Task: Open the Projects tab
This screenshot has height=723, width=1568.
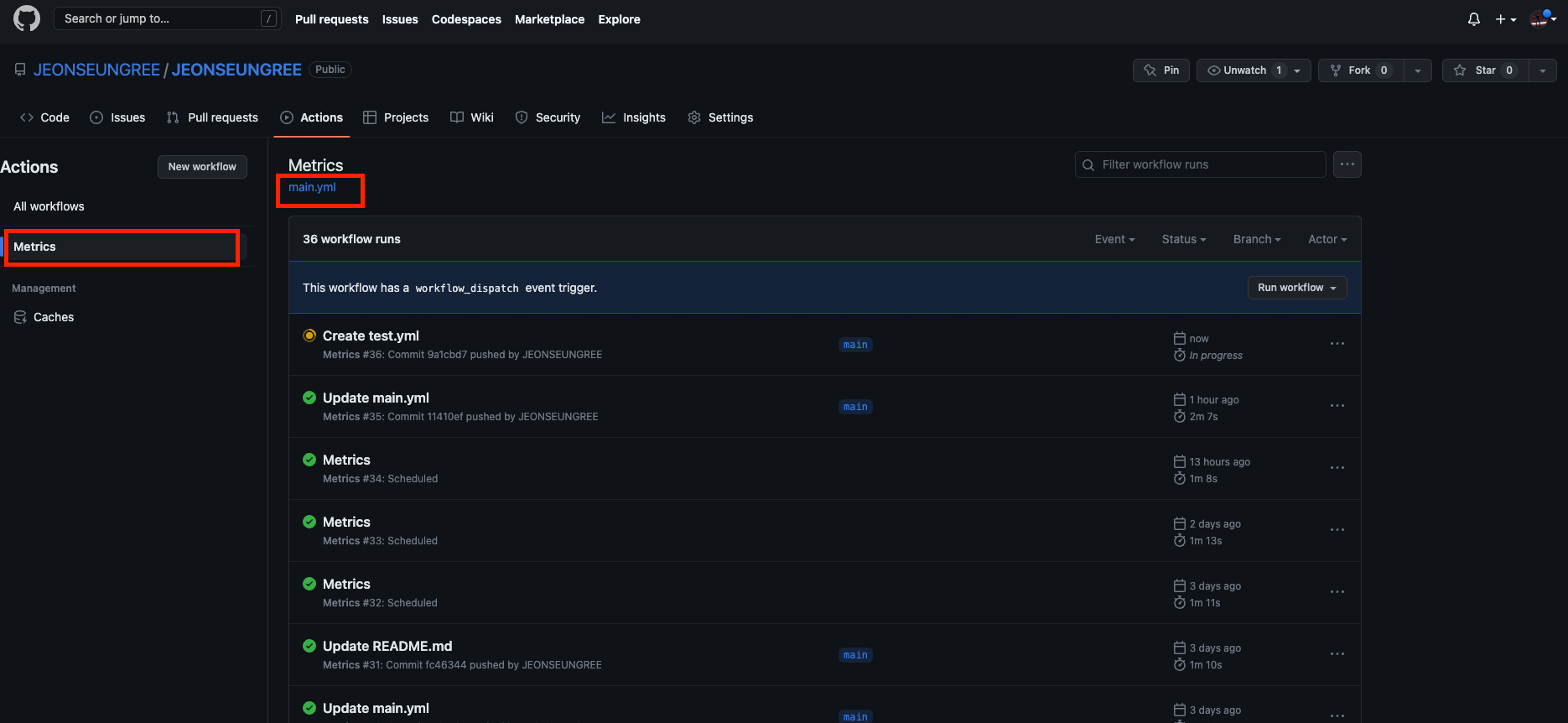Action: (x=396, y=117)
